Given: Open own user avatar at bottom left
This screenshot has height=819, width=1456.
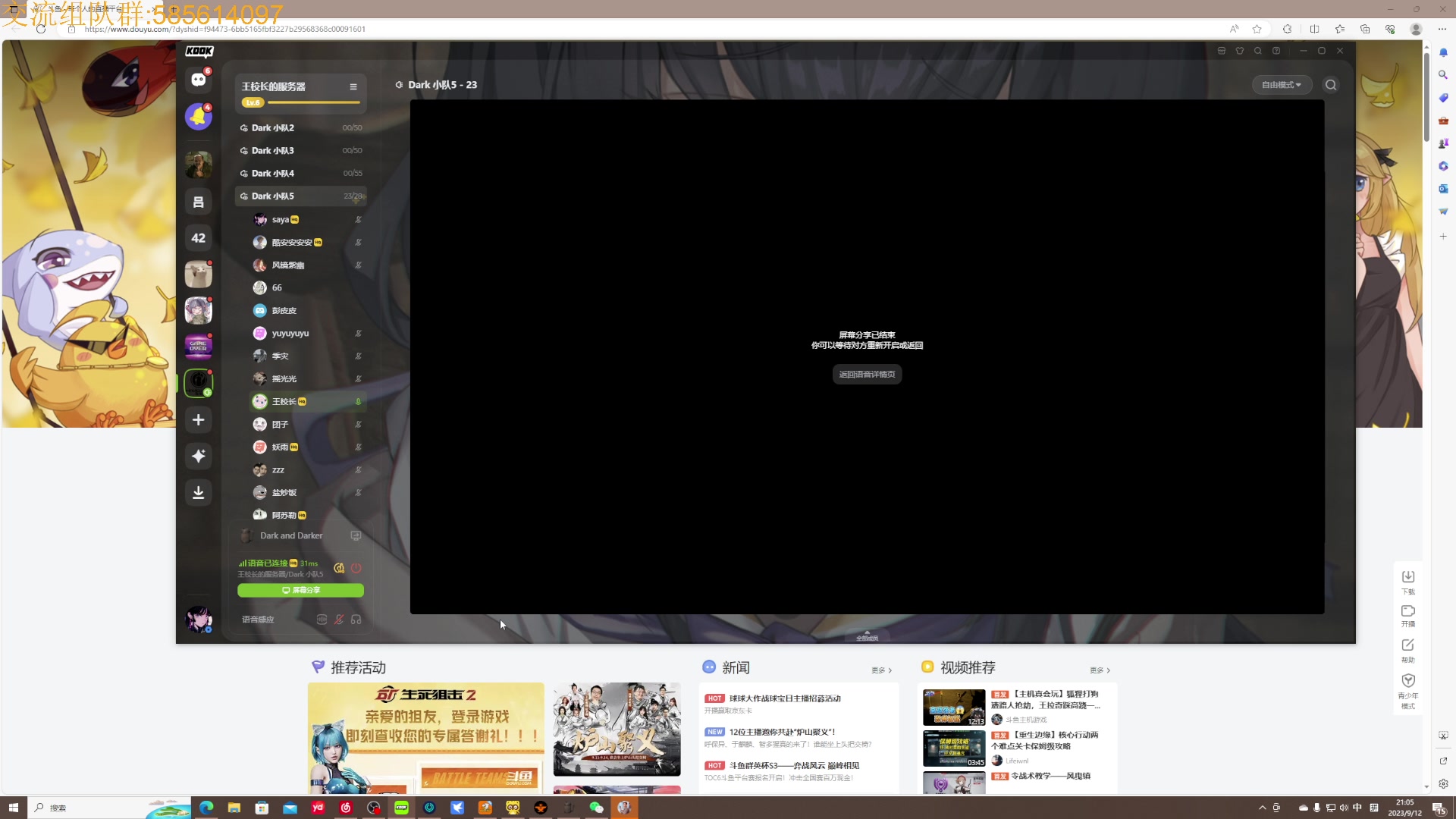Looking at the screenshot, I should pyautogui.click(x=199, y=619).
